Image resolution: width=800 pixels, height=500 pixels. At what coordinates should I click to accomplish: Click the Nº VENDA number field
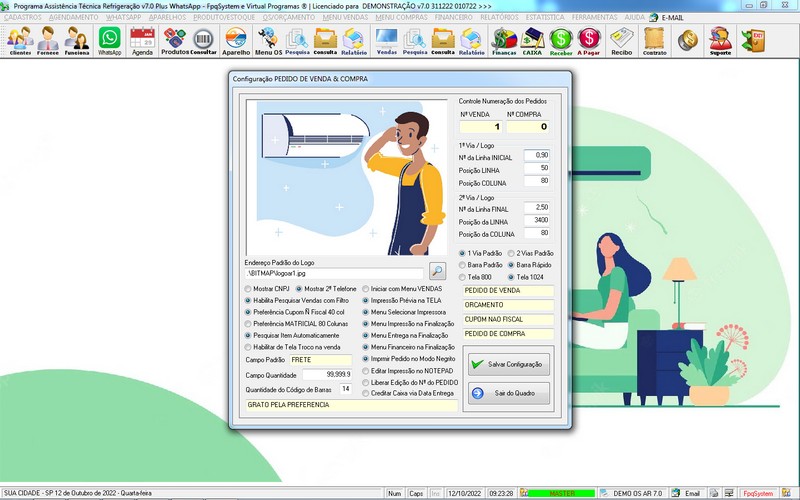coord(481,127)
